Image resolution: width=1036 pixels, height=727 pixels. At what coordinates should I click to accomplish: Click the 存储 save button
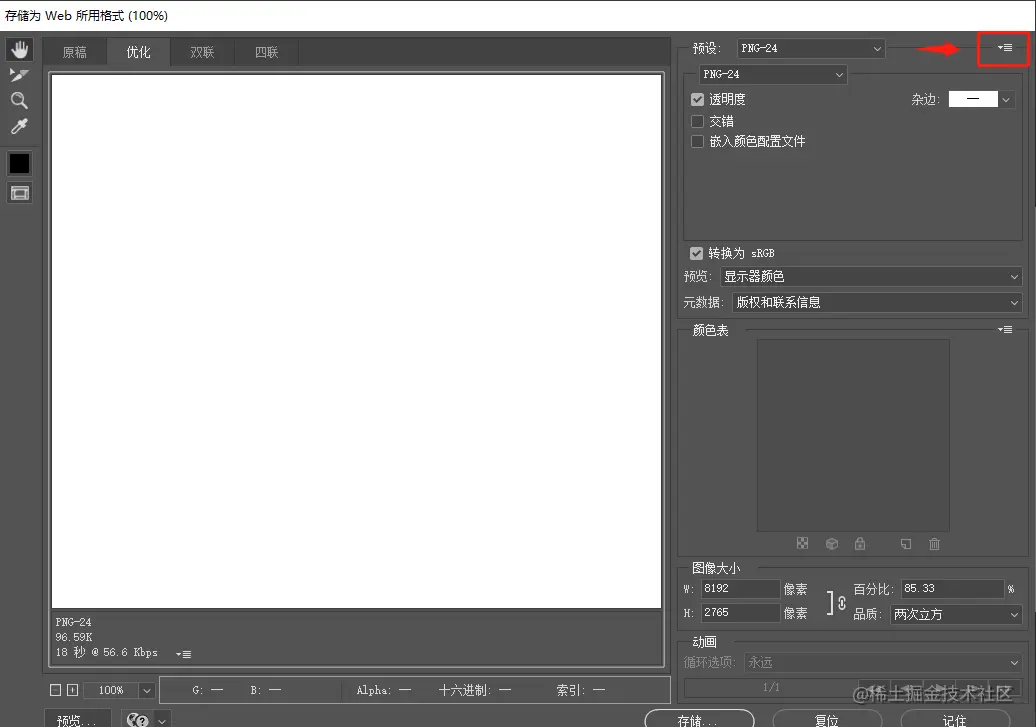[x=699, y=719]
